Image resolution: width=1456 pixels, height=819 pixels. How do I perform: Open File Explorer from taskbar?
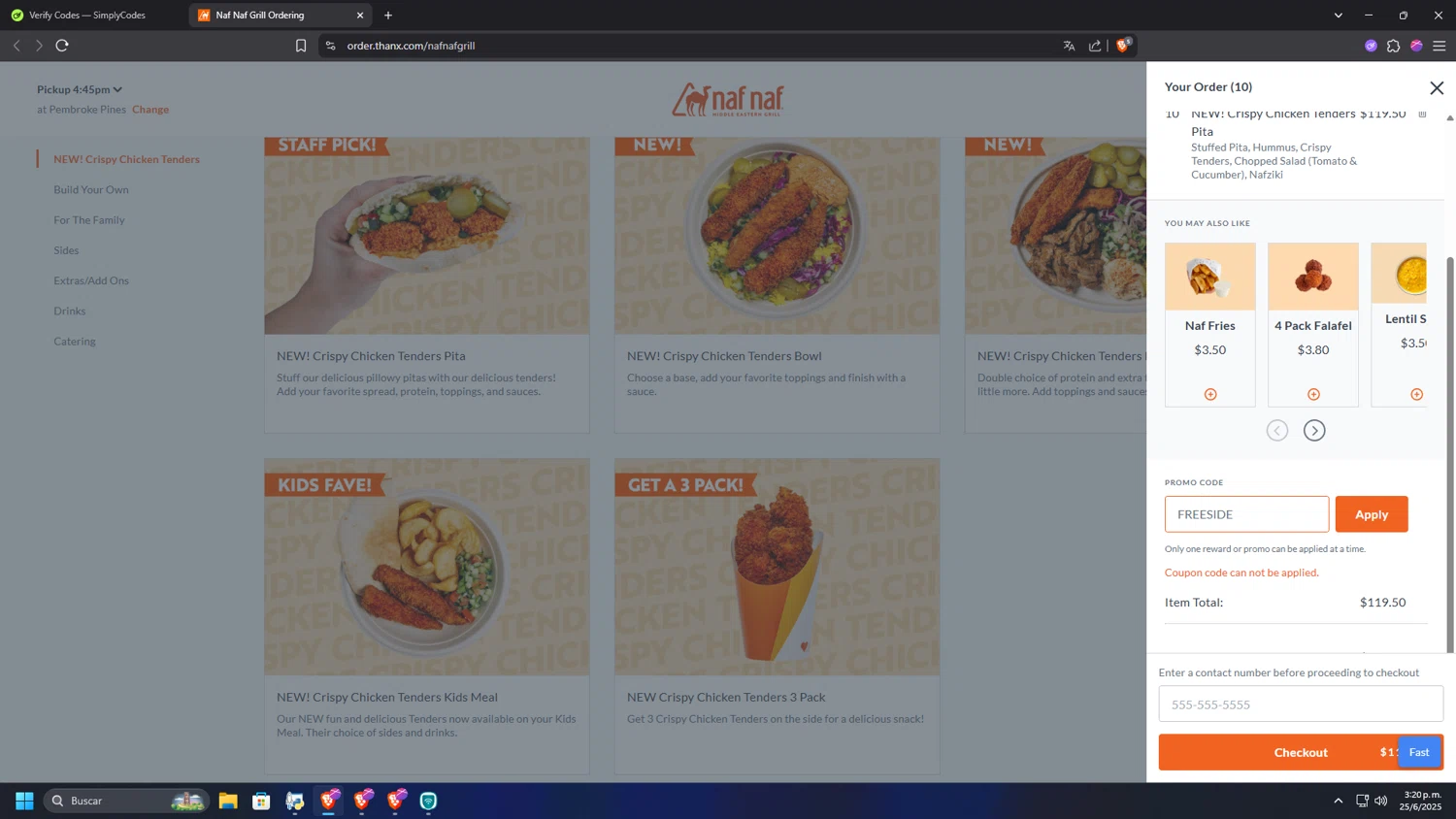(x=228, y=801)
